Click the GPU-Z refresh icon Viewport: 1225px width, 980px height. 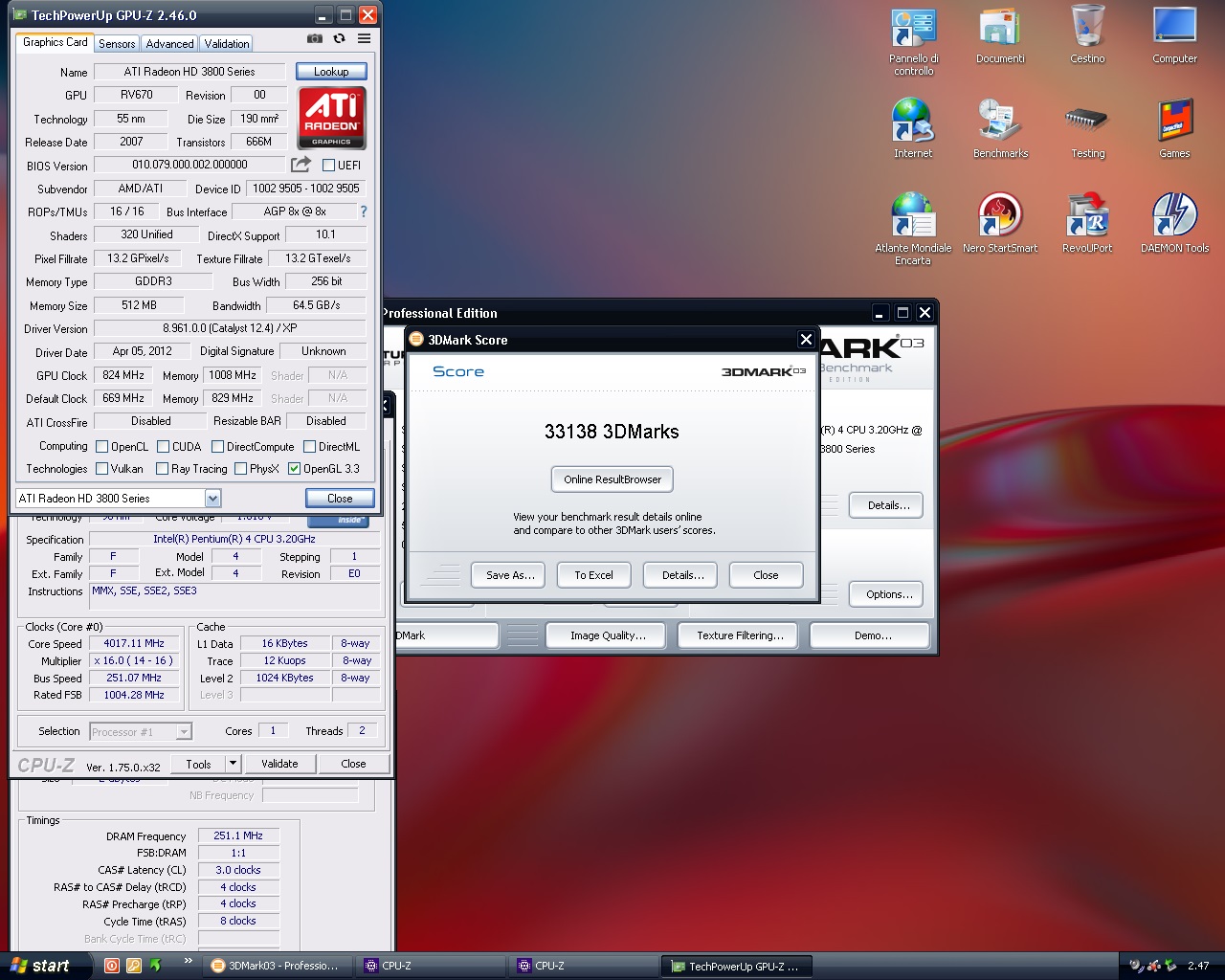point(339,39)
